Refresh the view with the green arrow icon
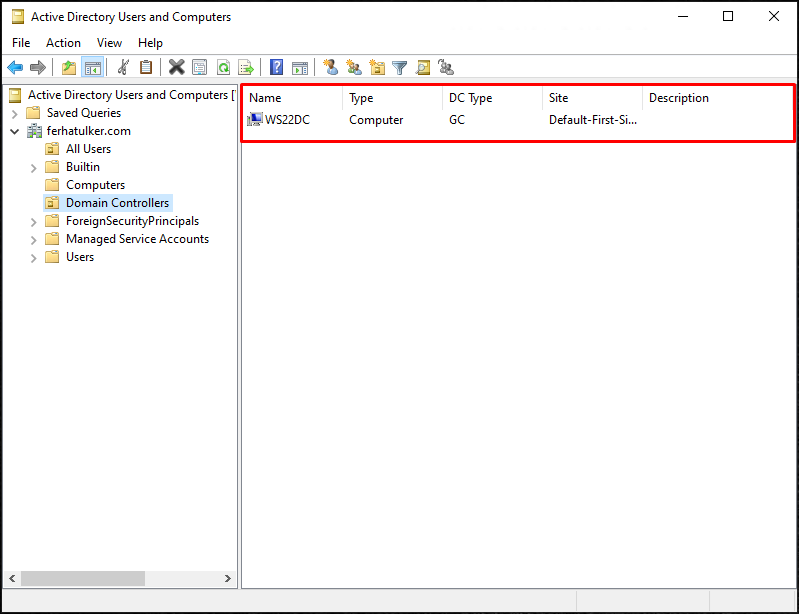Image resolution: width=799 pixels, height=614 pixels. (223, 67)
